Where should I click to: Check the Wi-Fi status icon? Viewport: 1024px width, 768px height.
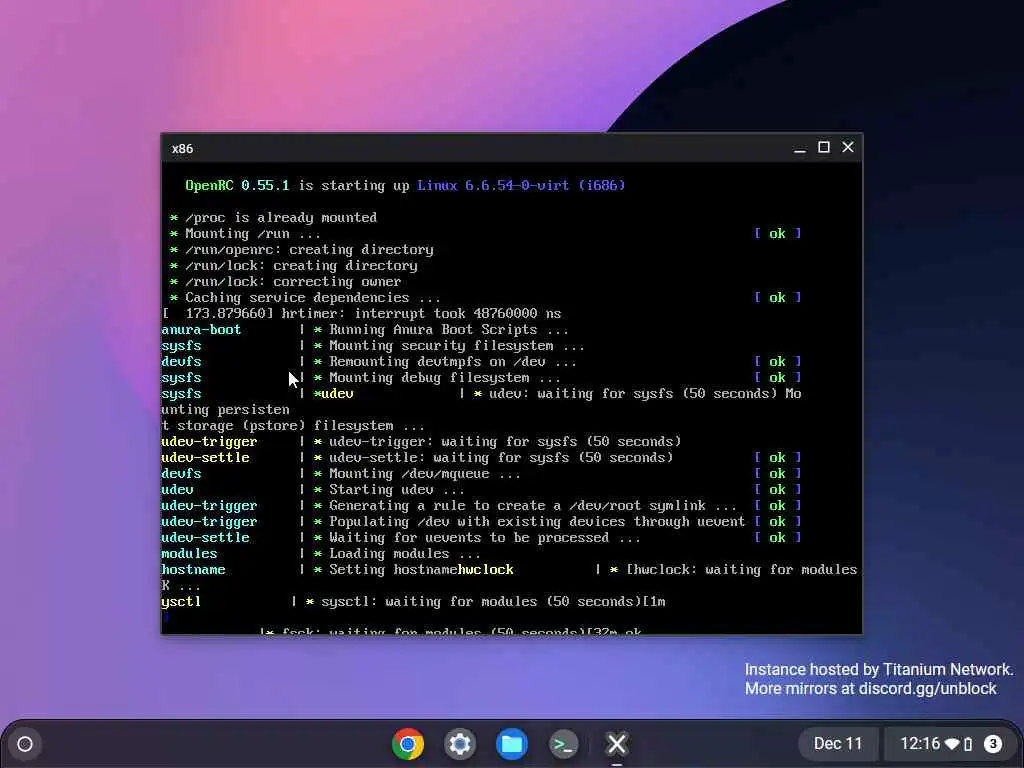(953, 744)
